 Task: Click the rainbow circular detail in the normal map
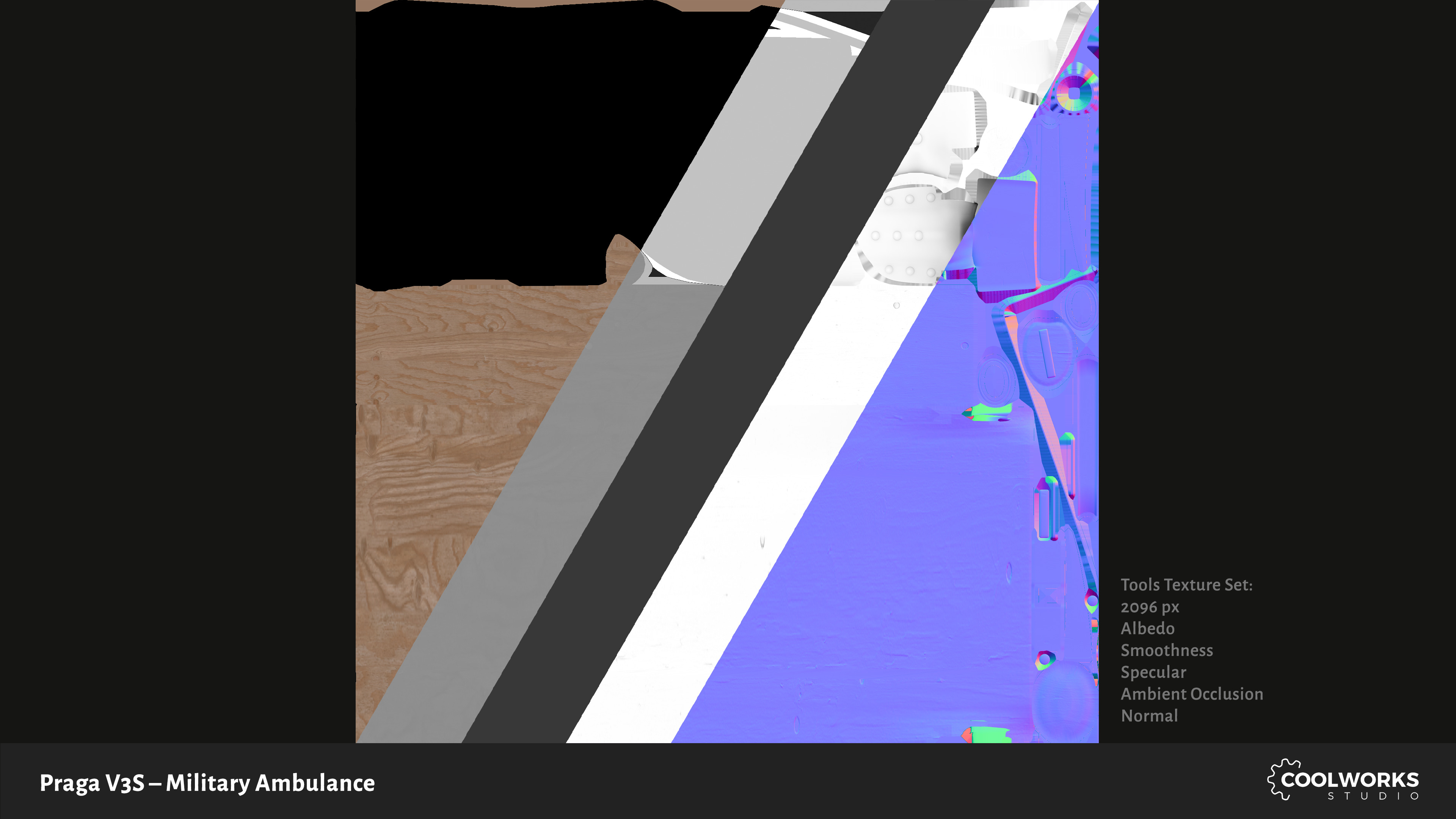(1074, 93)
